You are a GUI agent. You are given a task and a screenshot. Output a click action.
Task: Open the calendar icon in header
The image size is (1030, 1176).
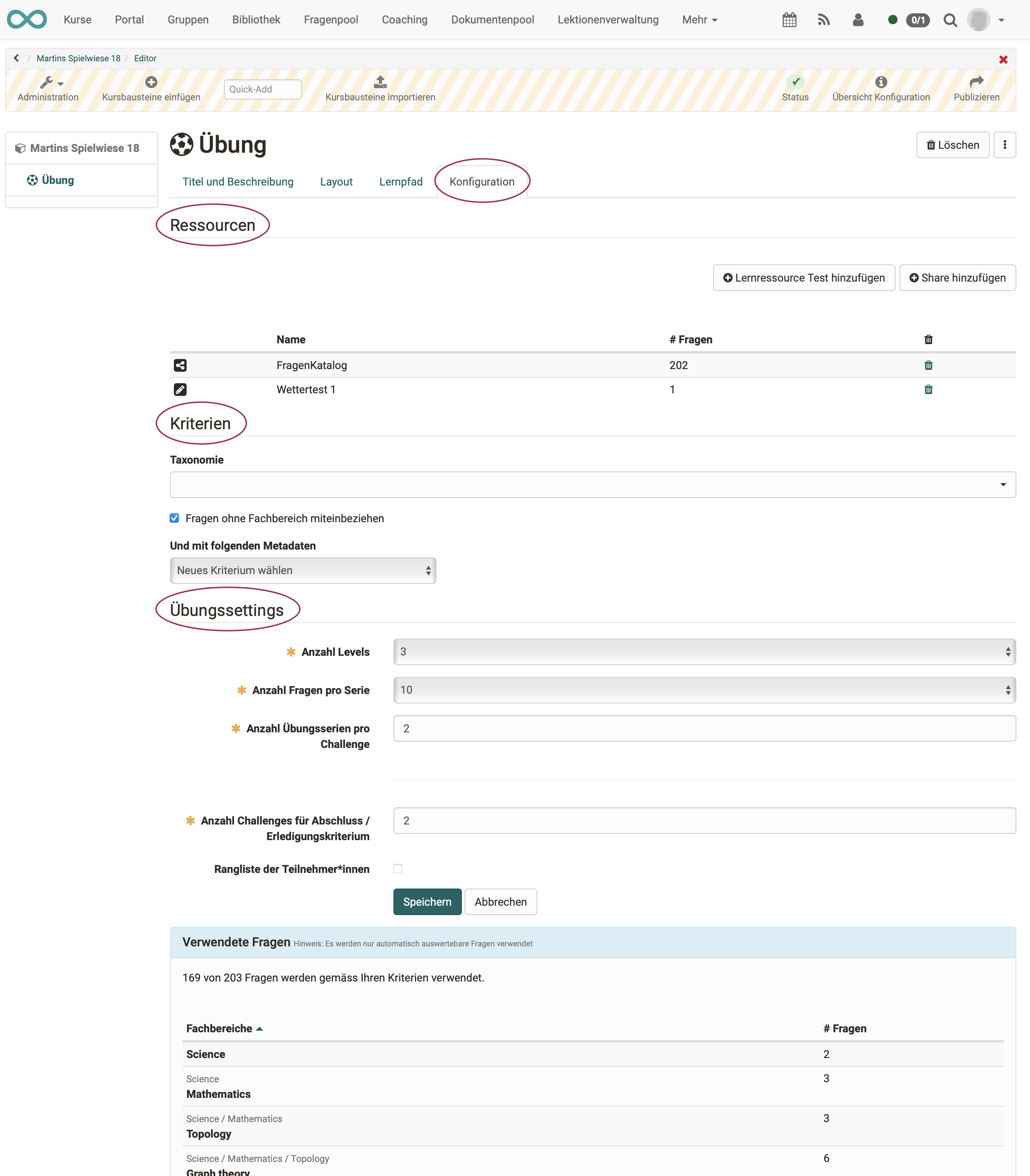pyautogui.click(x=789, y=20)
